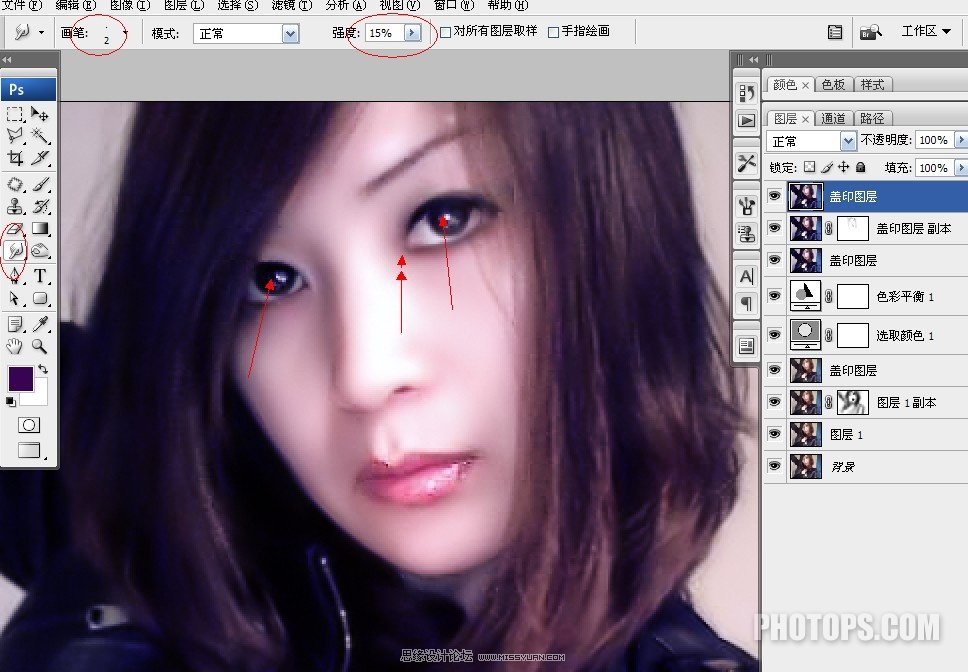
Task: Lock all layer attributes
Action: pyautogui.click(x=861, y=167)
